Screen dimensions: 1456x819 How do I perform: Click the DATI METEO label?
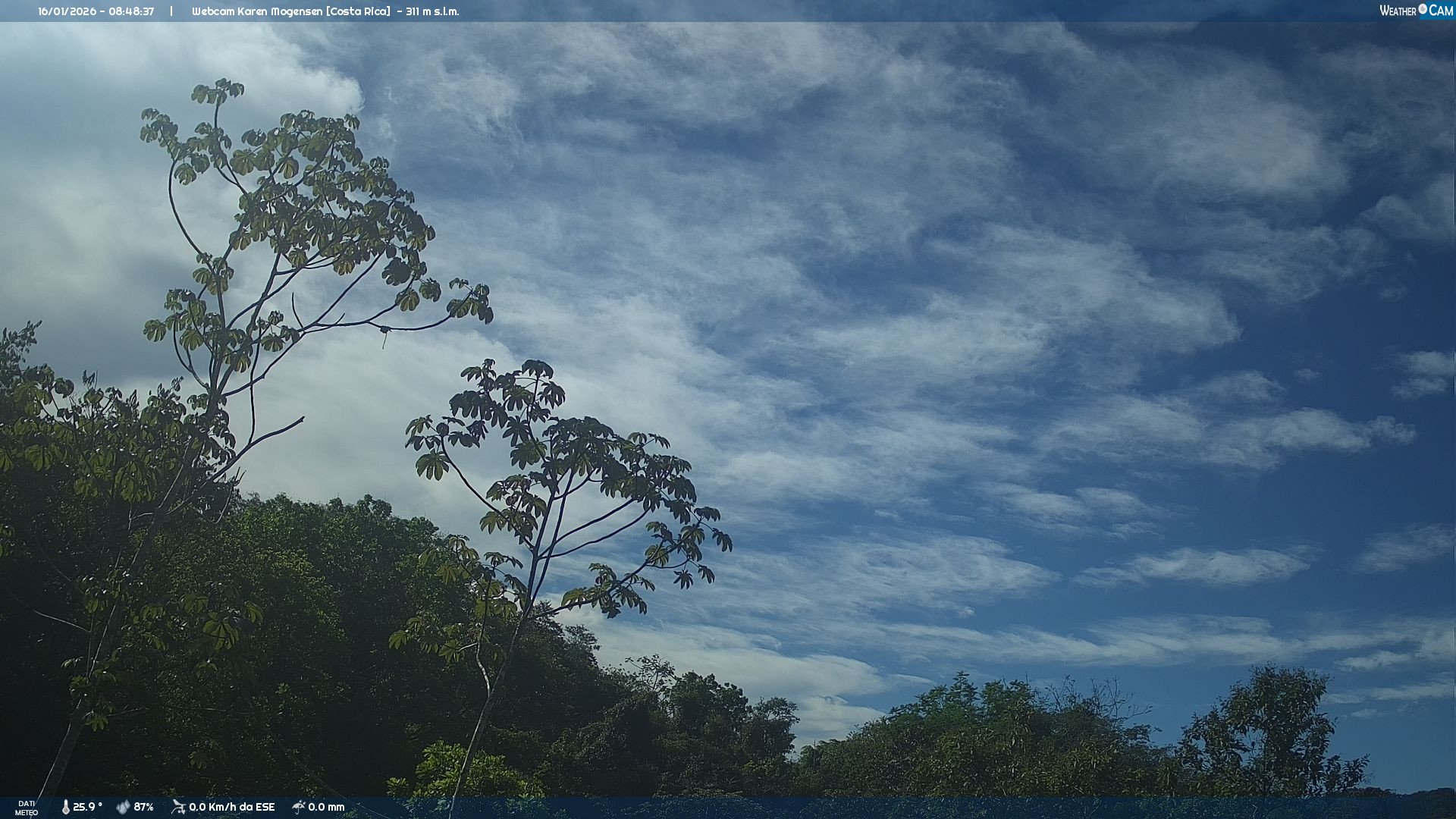click(27, 808)
